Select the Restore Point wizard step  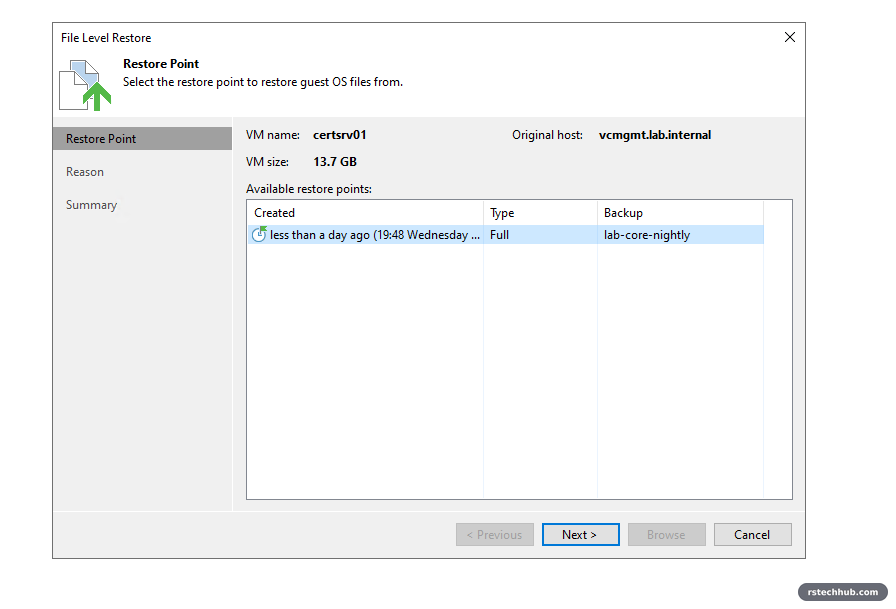(142, 139)
